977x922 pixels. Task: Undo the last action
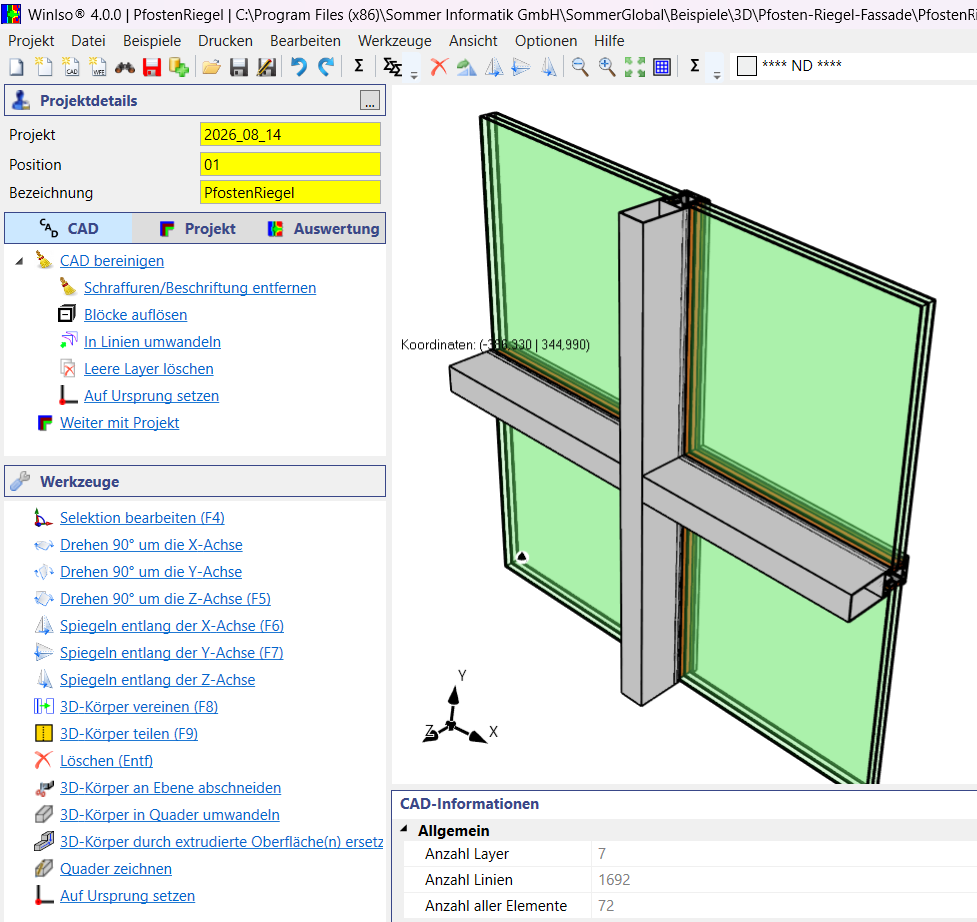click(x=299, y=67)
